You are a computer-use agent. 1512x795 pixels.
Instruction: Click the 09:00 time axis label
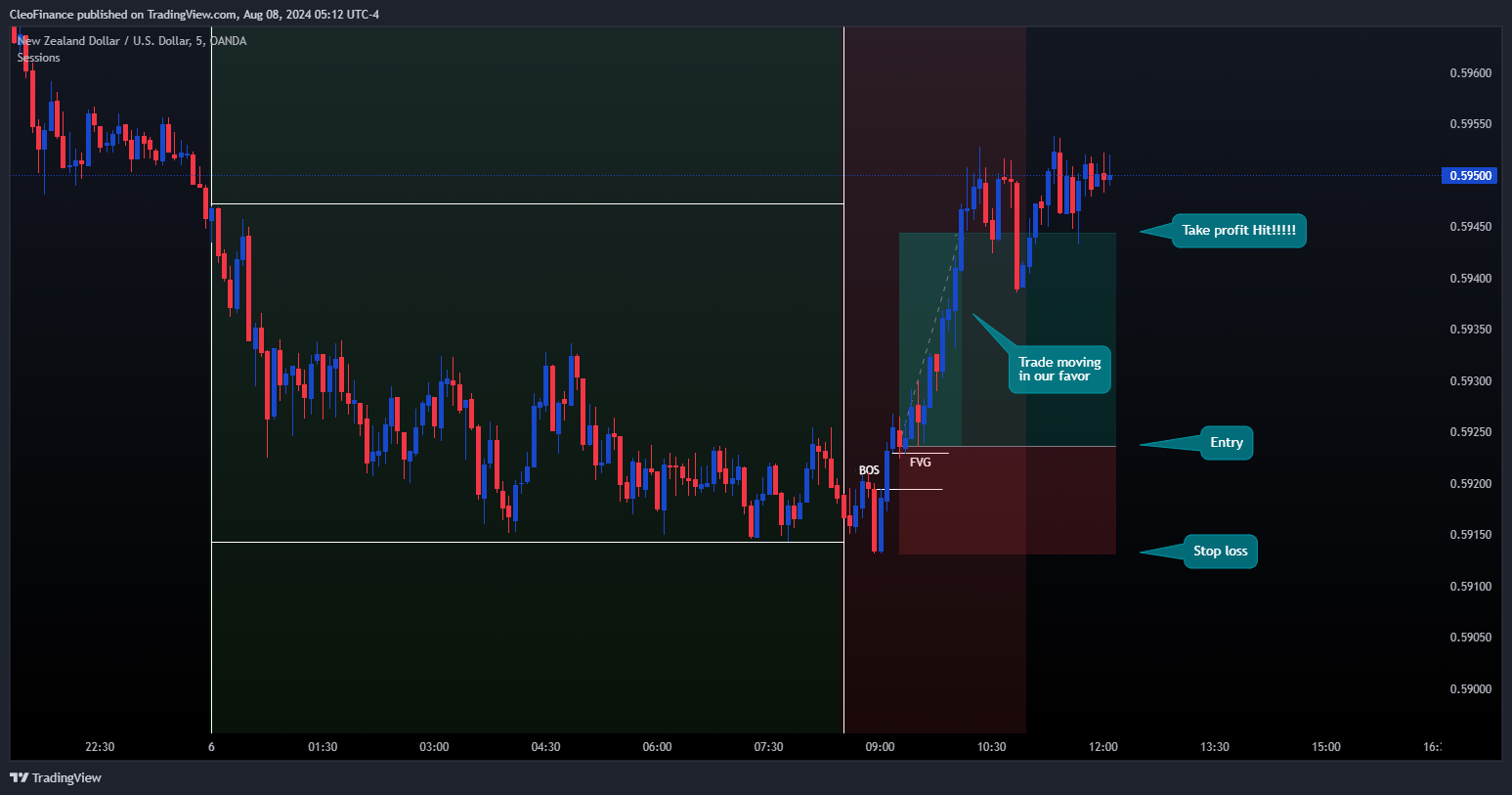pyautogui.click(x=880, y=747)
